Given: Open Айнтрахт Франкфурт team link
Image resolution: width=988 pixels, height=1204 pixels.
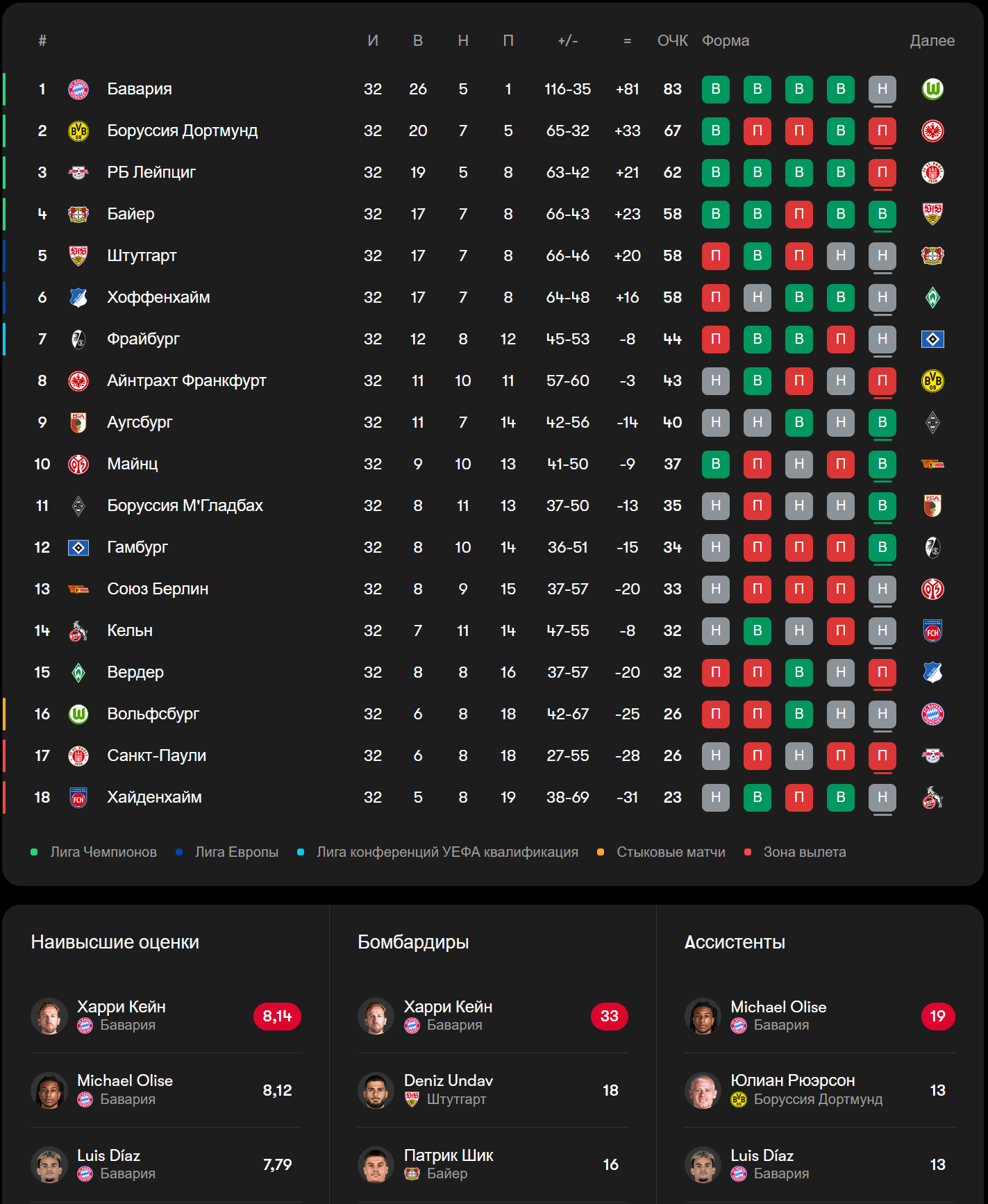Looking at the screenshot, I should (x=187, y=381).
